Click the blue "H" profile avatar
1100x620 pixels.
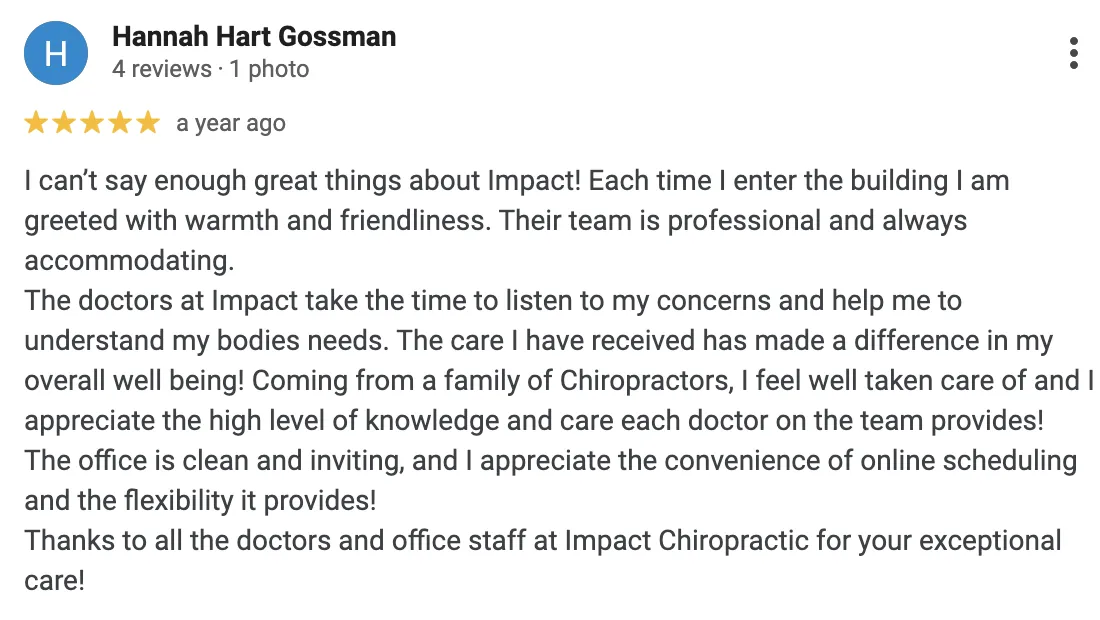[56, 53]
